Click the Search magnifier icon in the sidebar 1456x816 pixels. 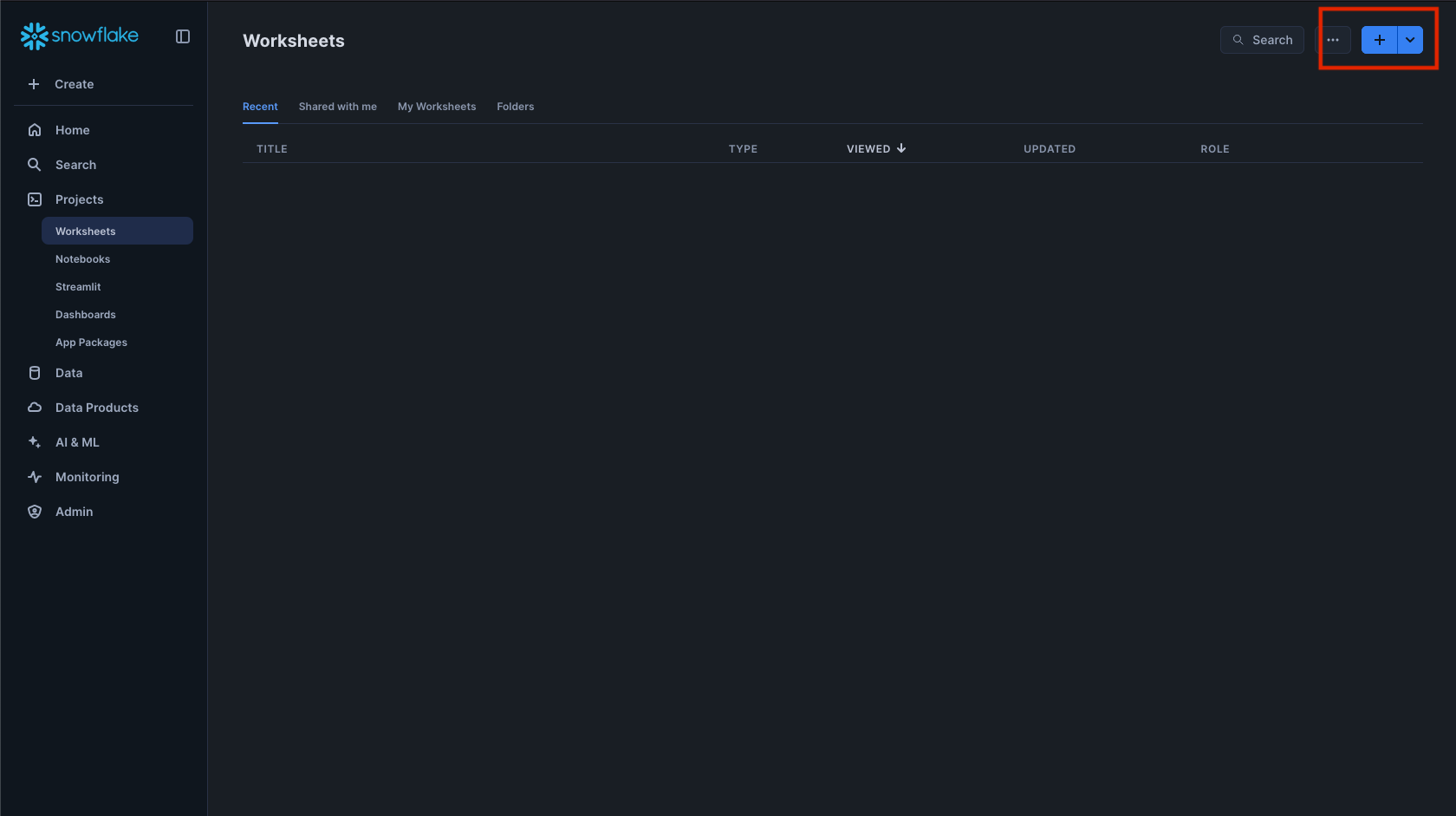(x=35, y=165)
